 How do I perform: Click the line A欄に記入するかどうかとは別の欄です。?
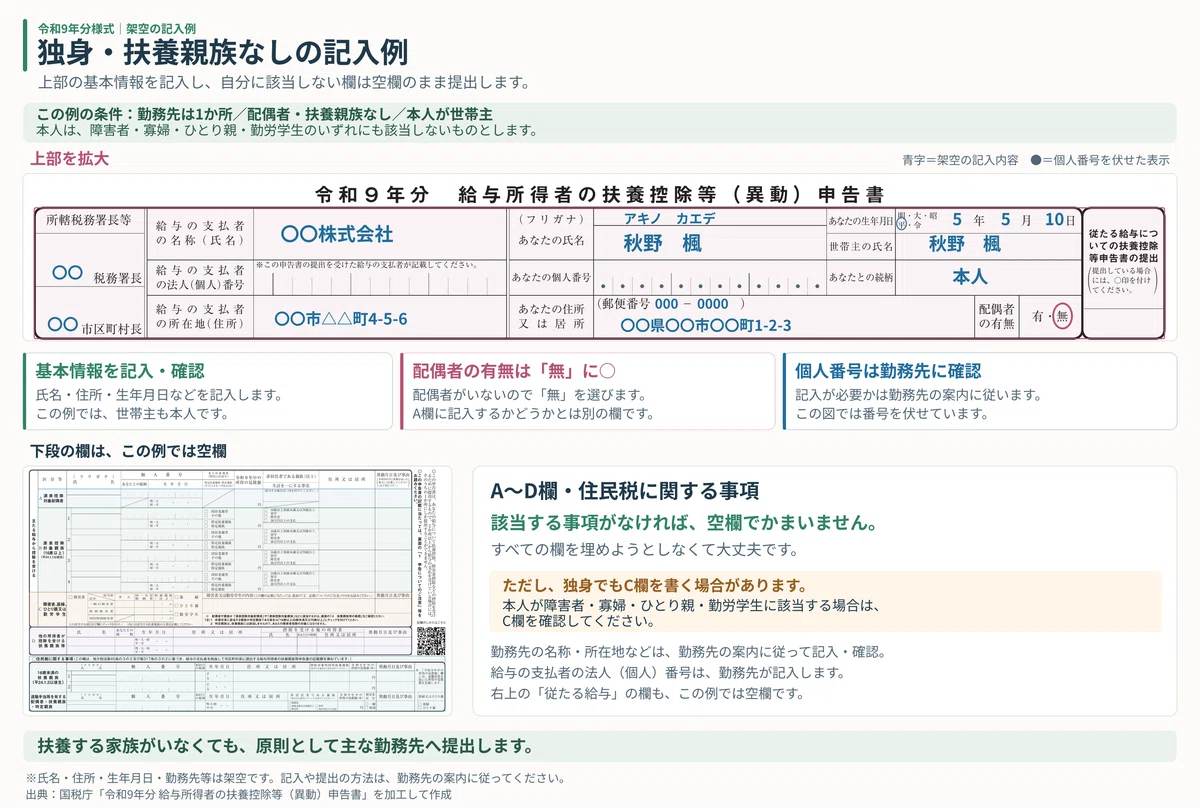pos(533,413)
